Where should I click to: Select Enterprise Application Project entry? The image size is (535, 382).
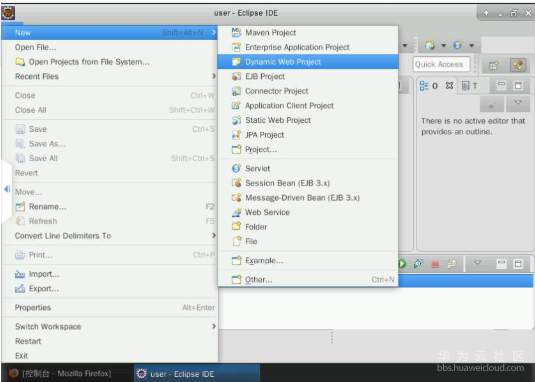pos(308,47)
